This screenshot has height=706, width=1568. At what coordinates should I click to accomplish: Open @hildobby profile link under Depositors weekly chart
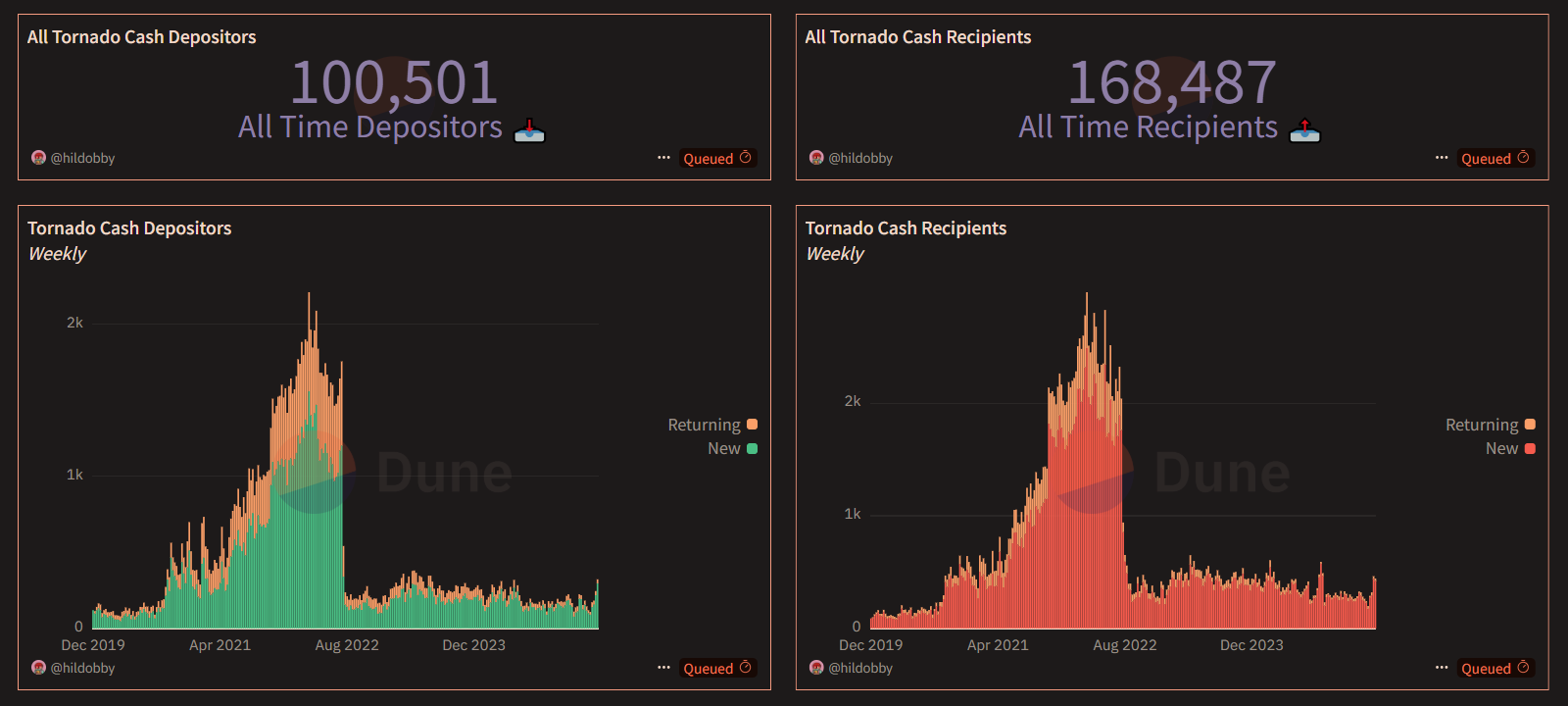(x=82, y=668)
